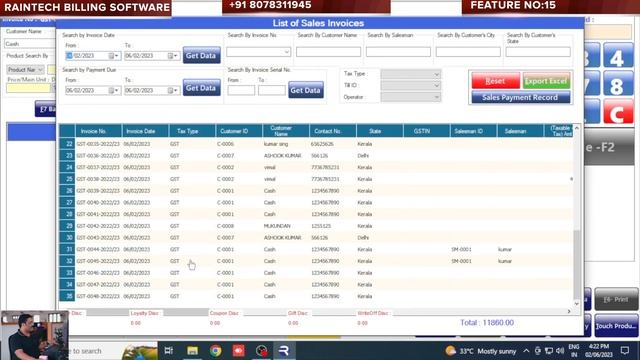Open the round black-and-red taskbar app icon
640x360 pixels.
261,351
